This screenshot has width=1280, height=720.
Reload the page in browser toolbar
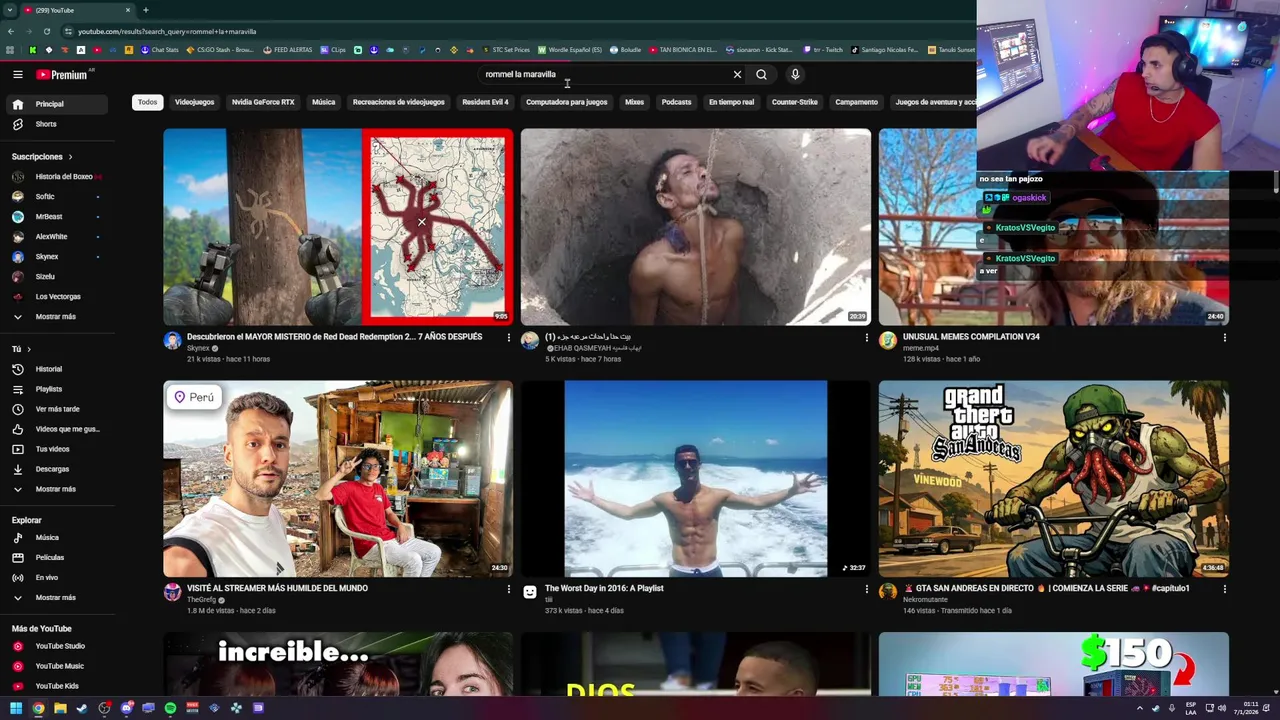46,31
